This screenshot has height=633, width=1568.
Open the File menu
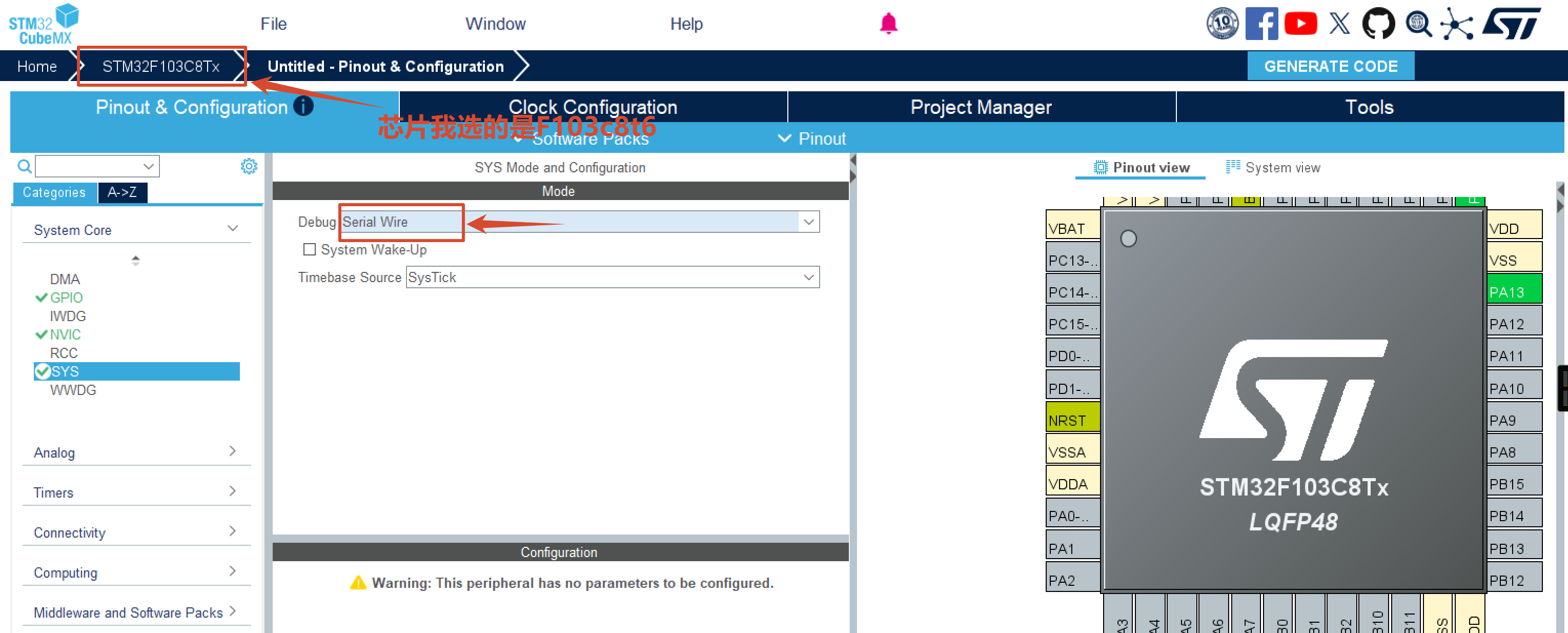click(273, 24)
